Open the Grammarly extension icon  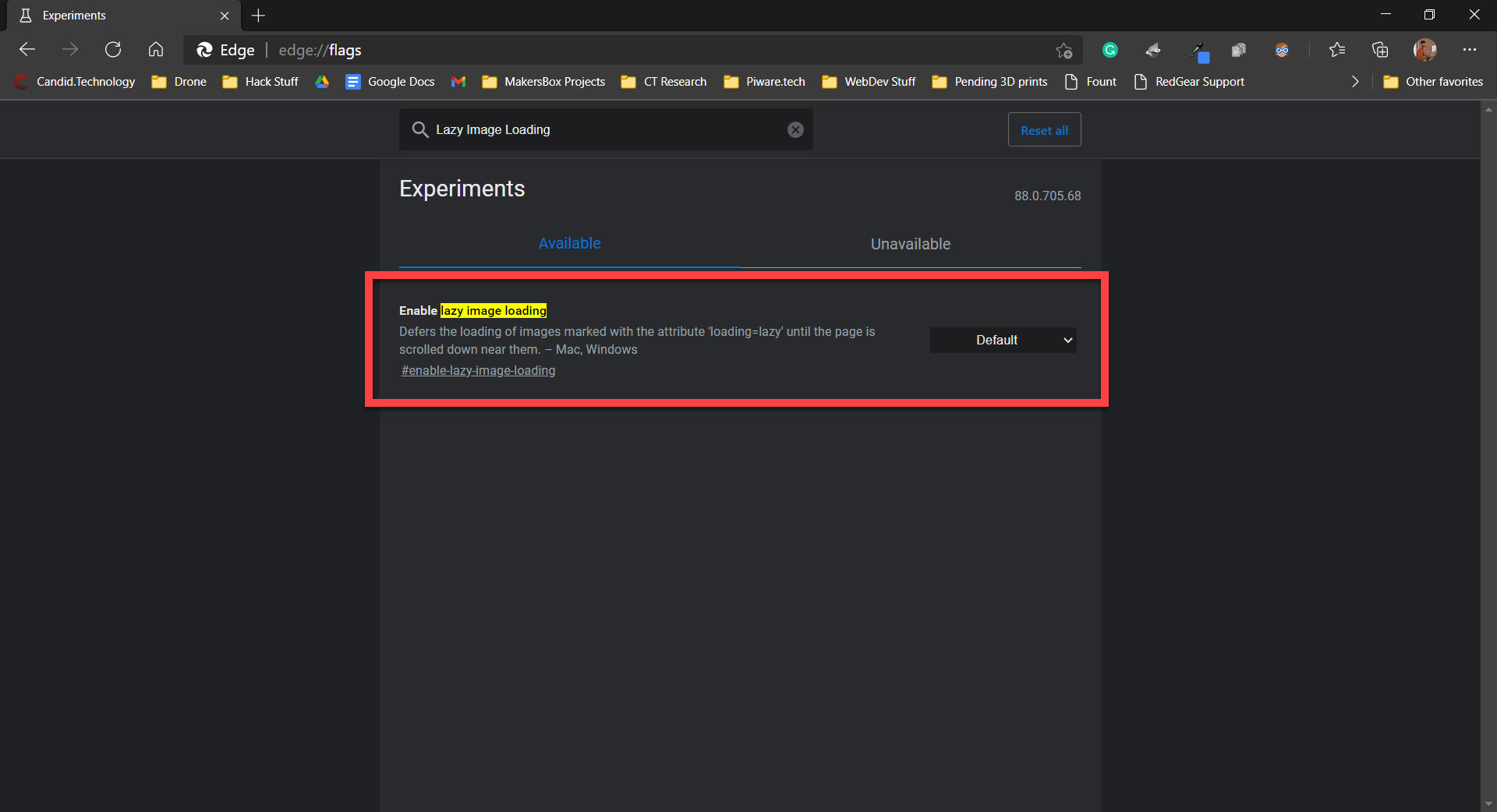[1110, 50]
